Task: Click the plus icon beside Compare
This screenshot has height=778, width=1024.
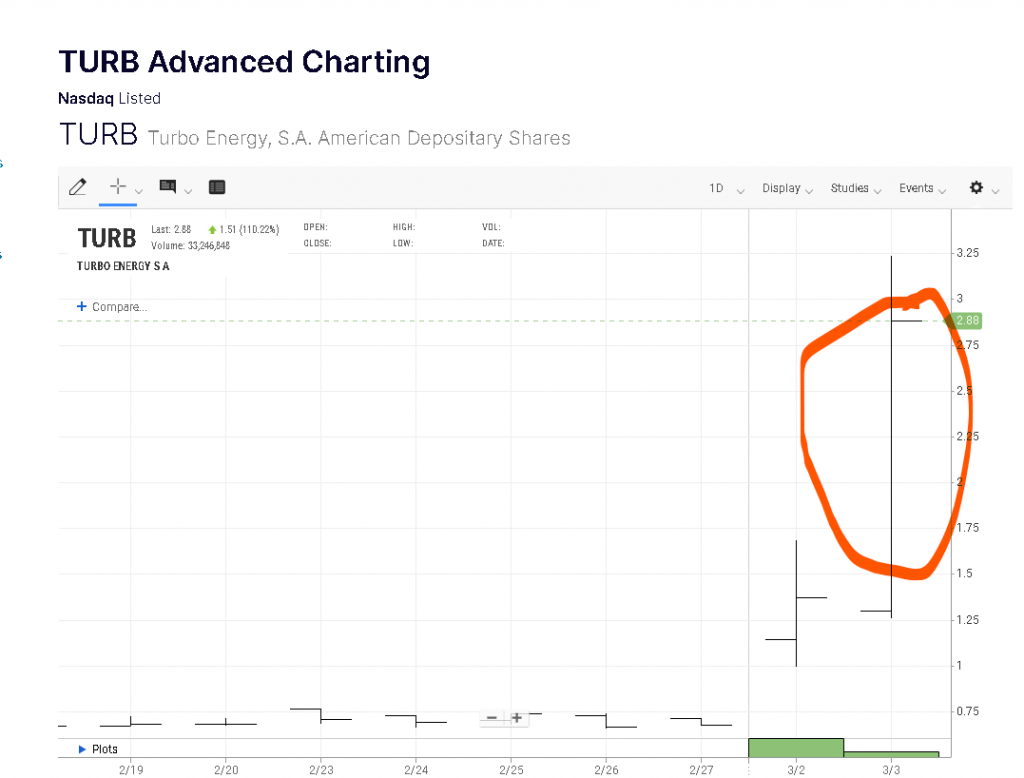Action: point(82,306)
